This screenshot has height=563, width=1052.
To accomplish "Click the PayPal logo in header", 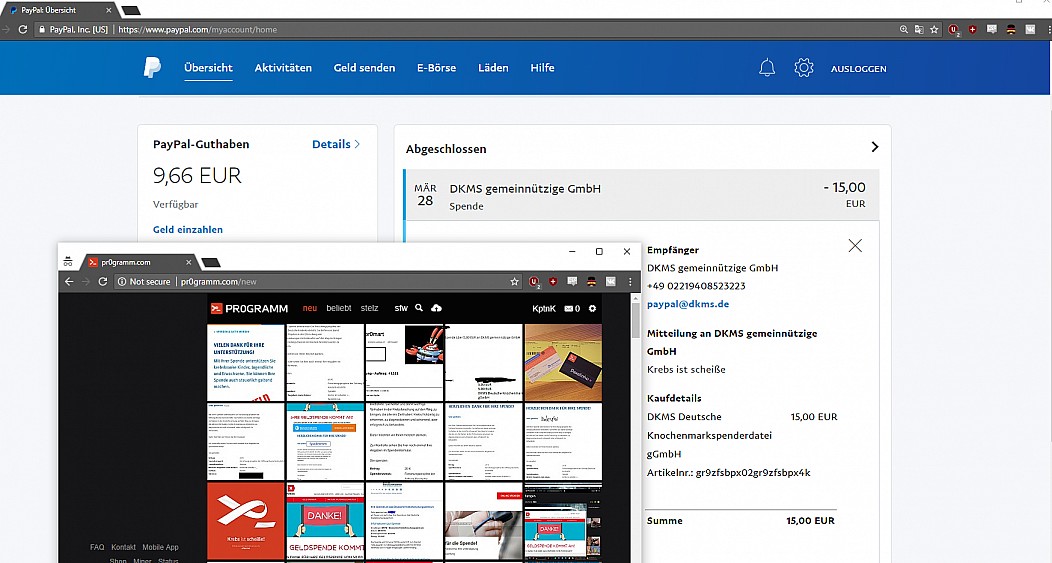I will 152,67.
